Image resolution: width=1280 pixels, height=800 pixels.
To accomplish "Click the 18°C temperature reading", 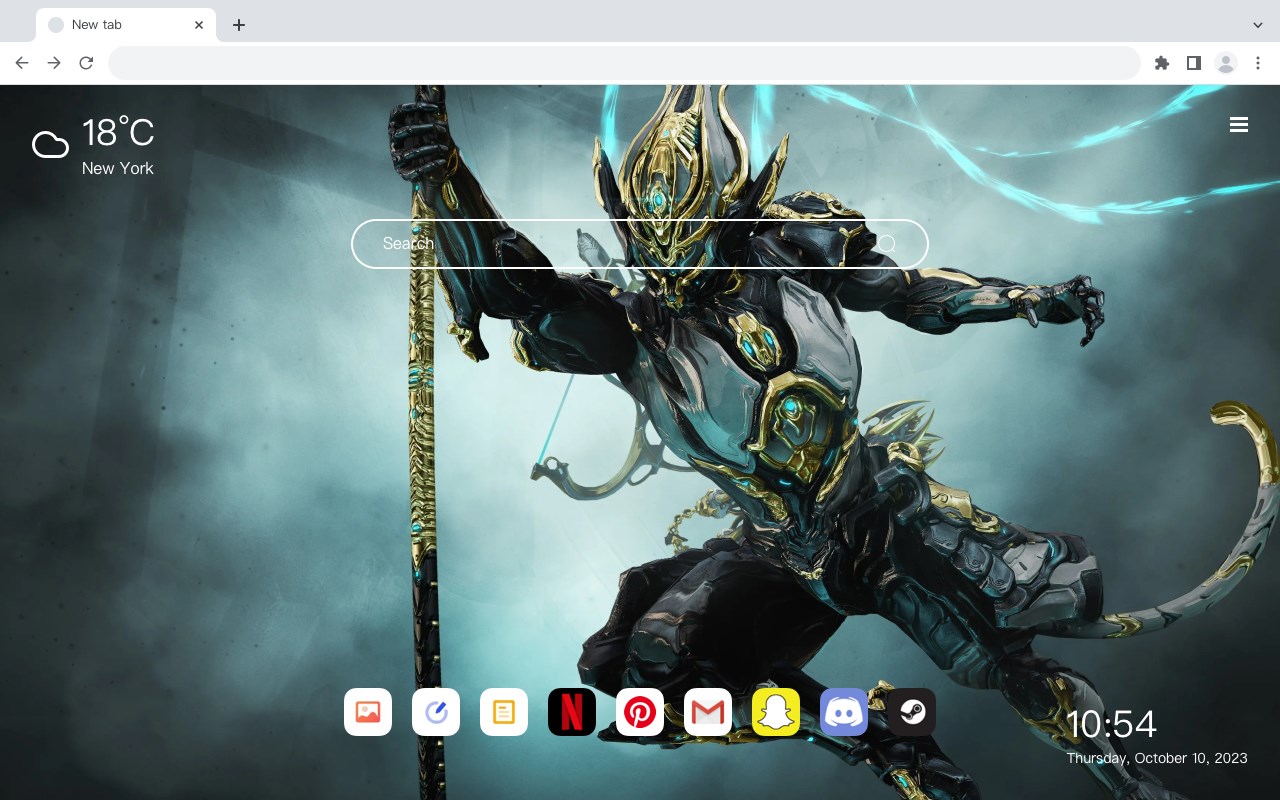I will click(x=118, y=133).
